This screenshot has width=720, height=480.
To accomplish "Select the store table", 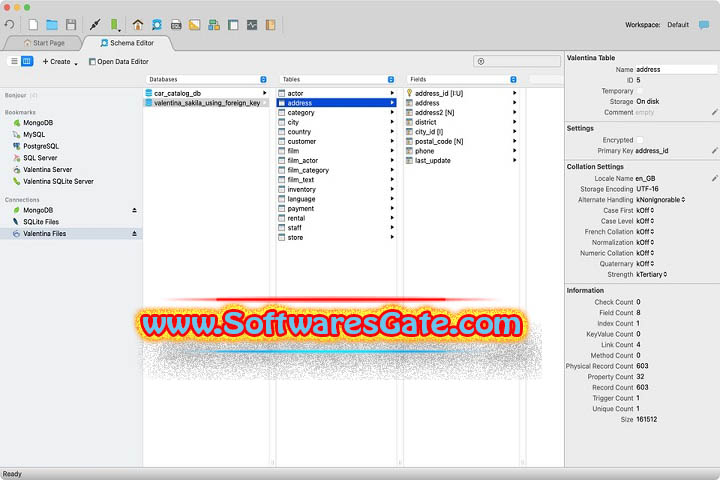I will pos(336,237).
